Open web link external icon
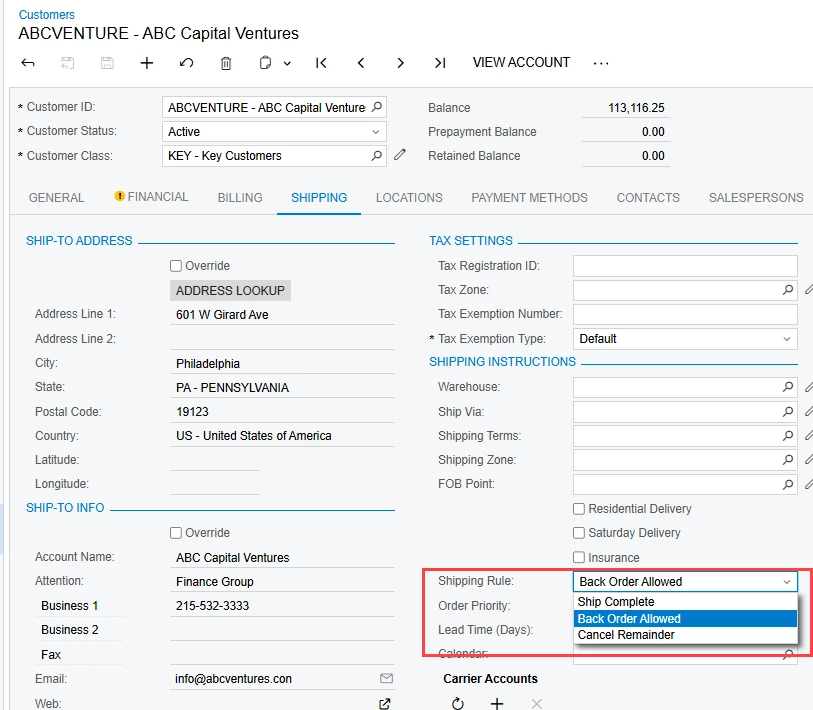The height and width of the screenshot is (710, 813). coord(385,703)
